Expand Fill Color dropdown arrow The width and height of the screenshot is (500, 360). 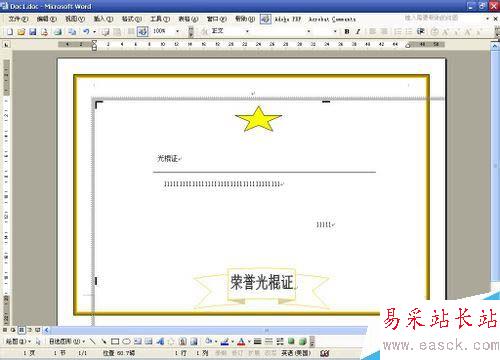click(x=216, y=341)
